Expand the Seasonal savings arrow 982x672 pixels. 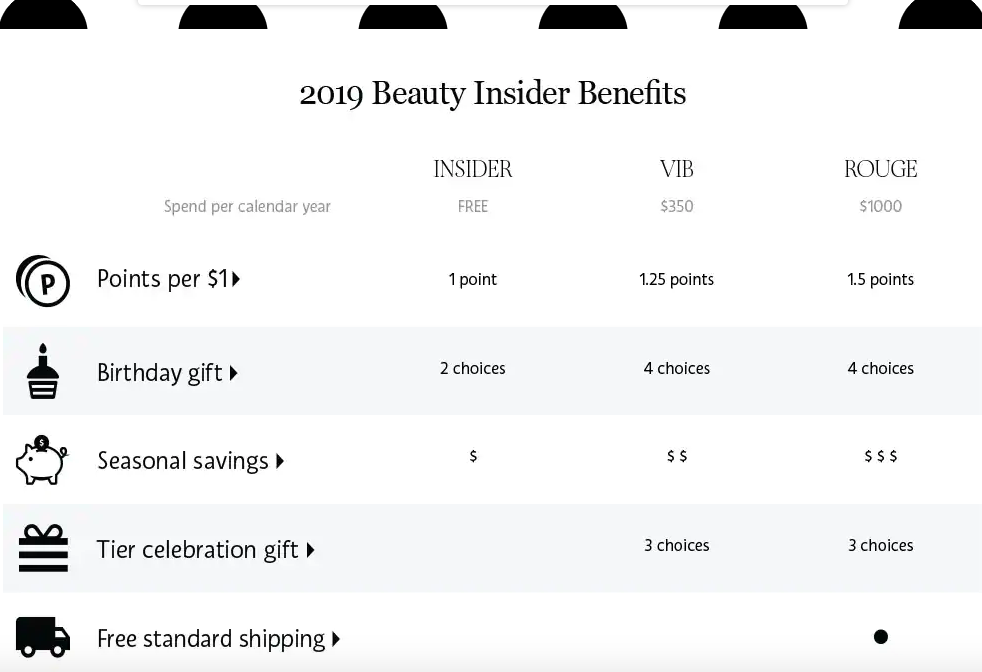[x=280, y=461]
